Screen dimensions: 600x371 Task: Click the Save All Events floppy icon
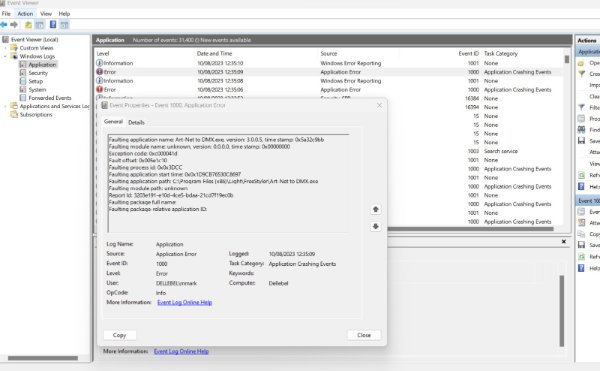click(x=581, y=141)
